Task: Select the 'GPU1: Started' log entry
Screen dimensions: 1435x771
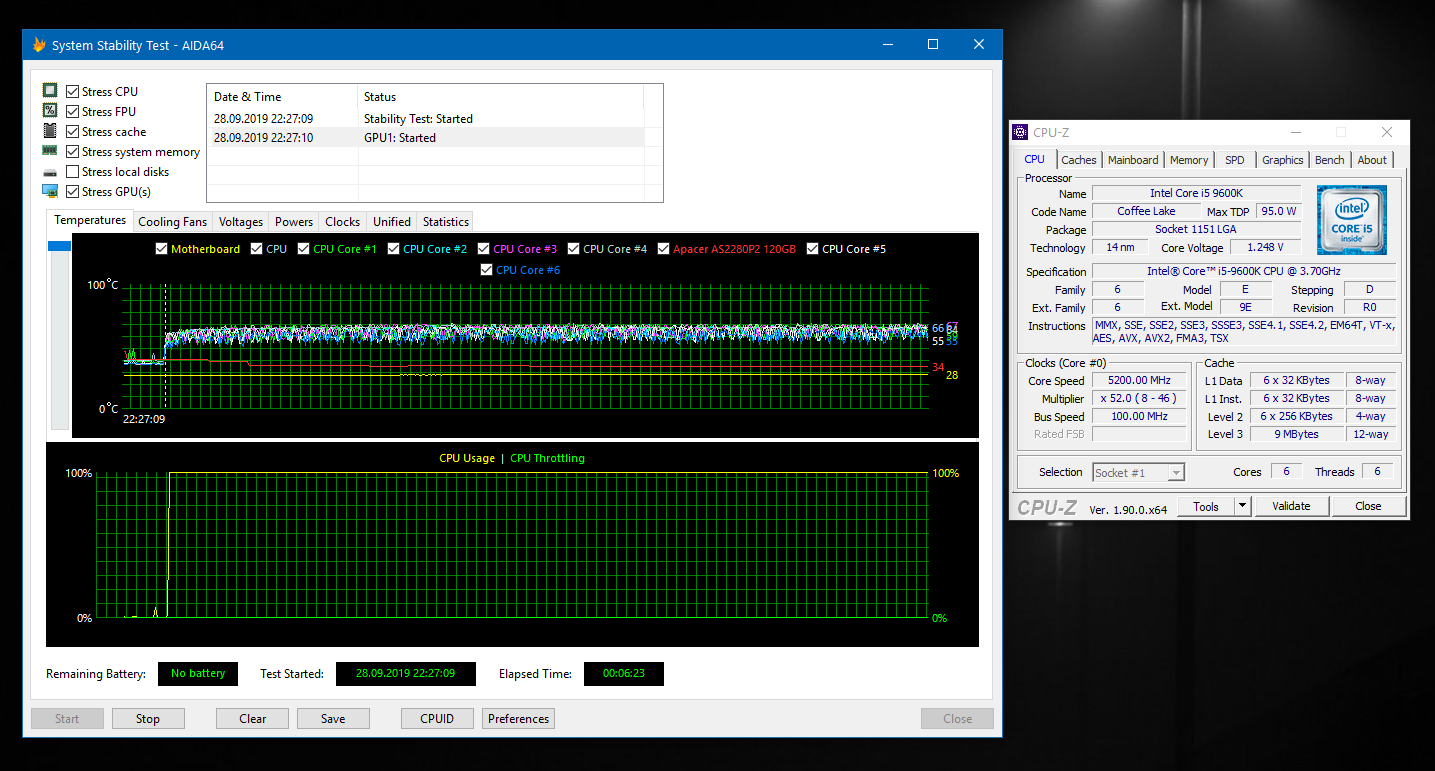Action: point(425,138)
